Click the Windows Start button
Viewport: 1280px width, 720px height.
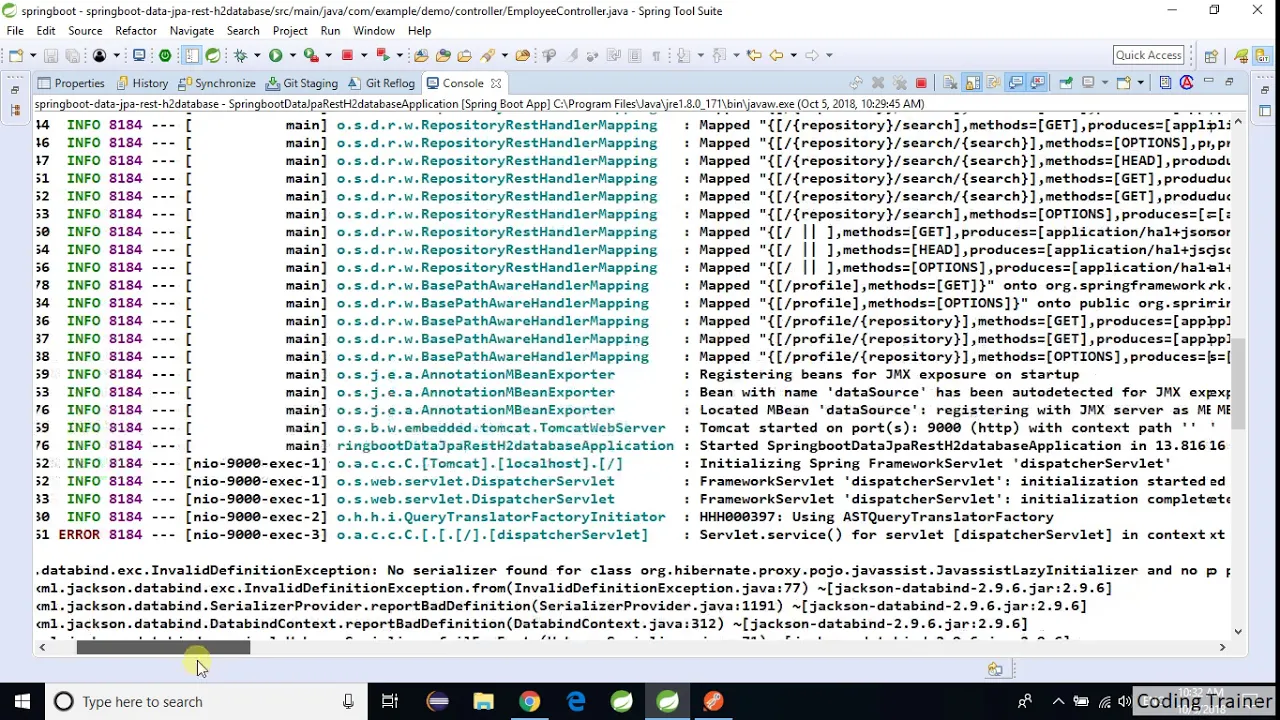click(x=22, y=701)
